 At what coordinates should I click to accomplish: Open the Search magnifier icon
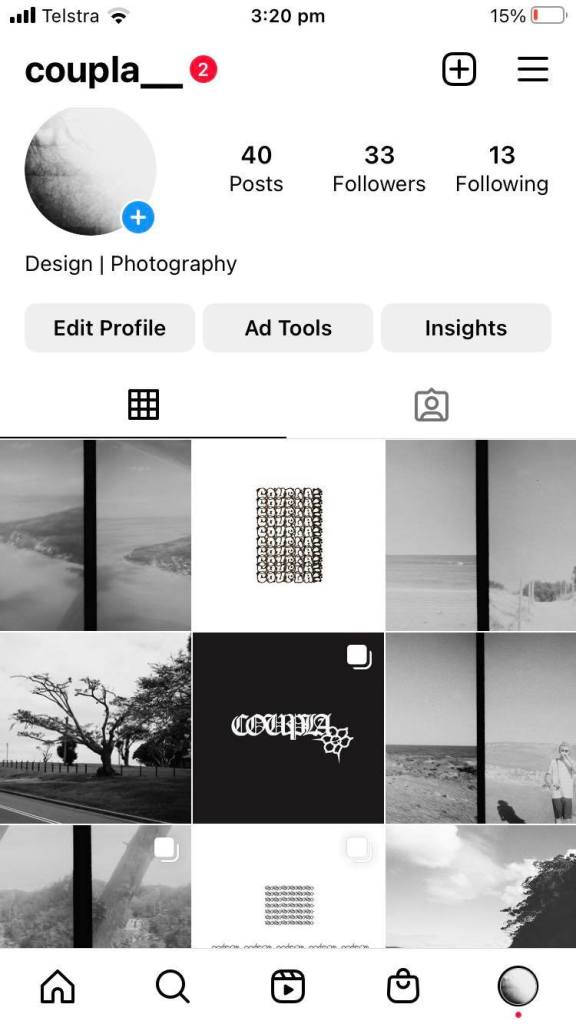tap(172, 986)
